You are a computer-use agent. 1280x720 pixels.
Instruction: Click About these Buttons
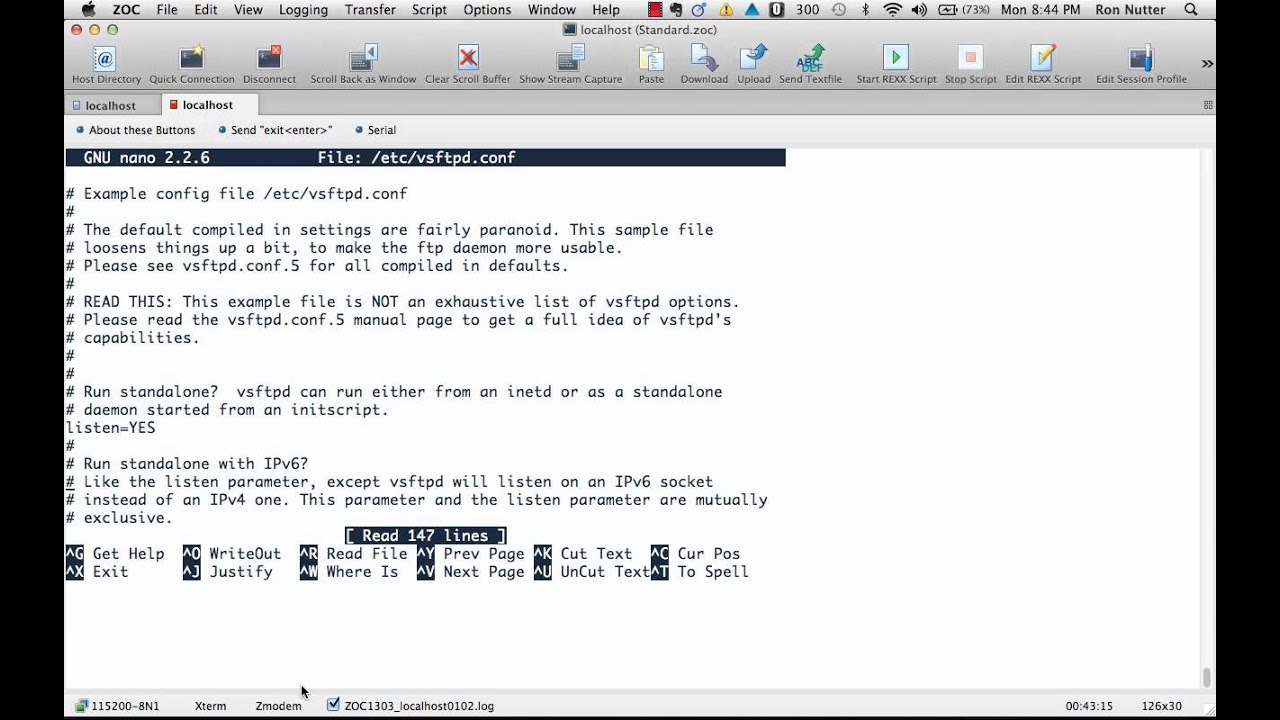click(x=136, y=130)
